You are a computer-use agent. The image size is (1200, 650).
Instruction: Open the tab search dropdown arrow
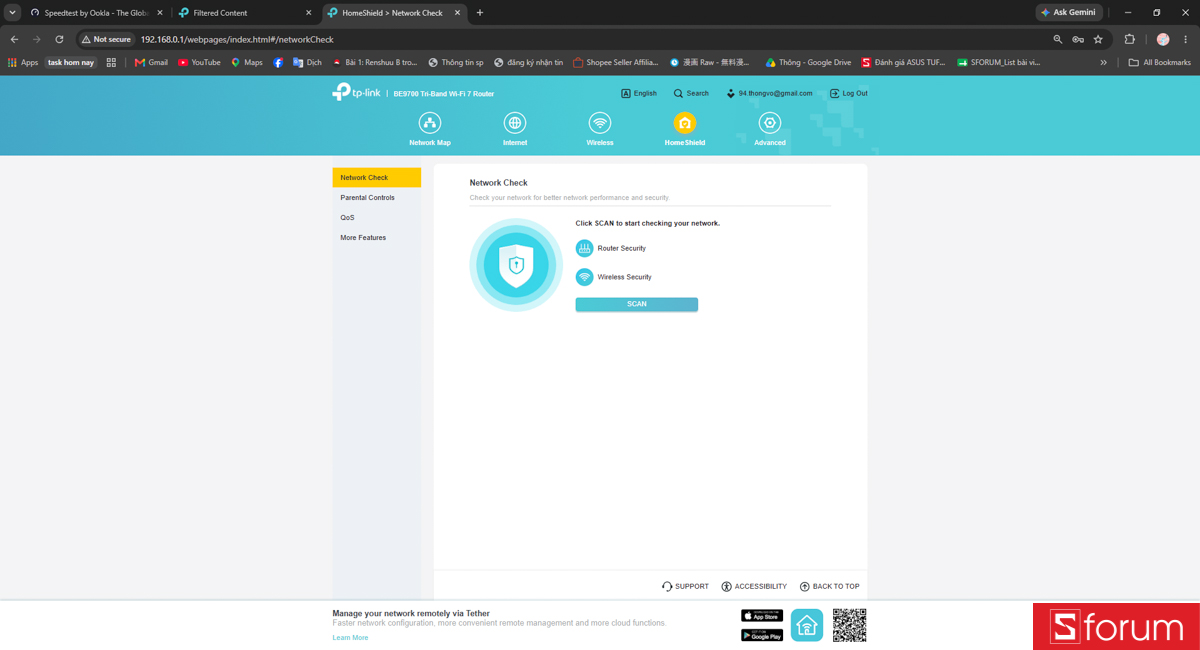13,13
